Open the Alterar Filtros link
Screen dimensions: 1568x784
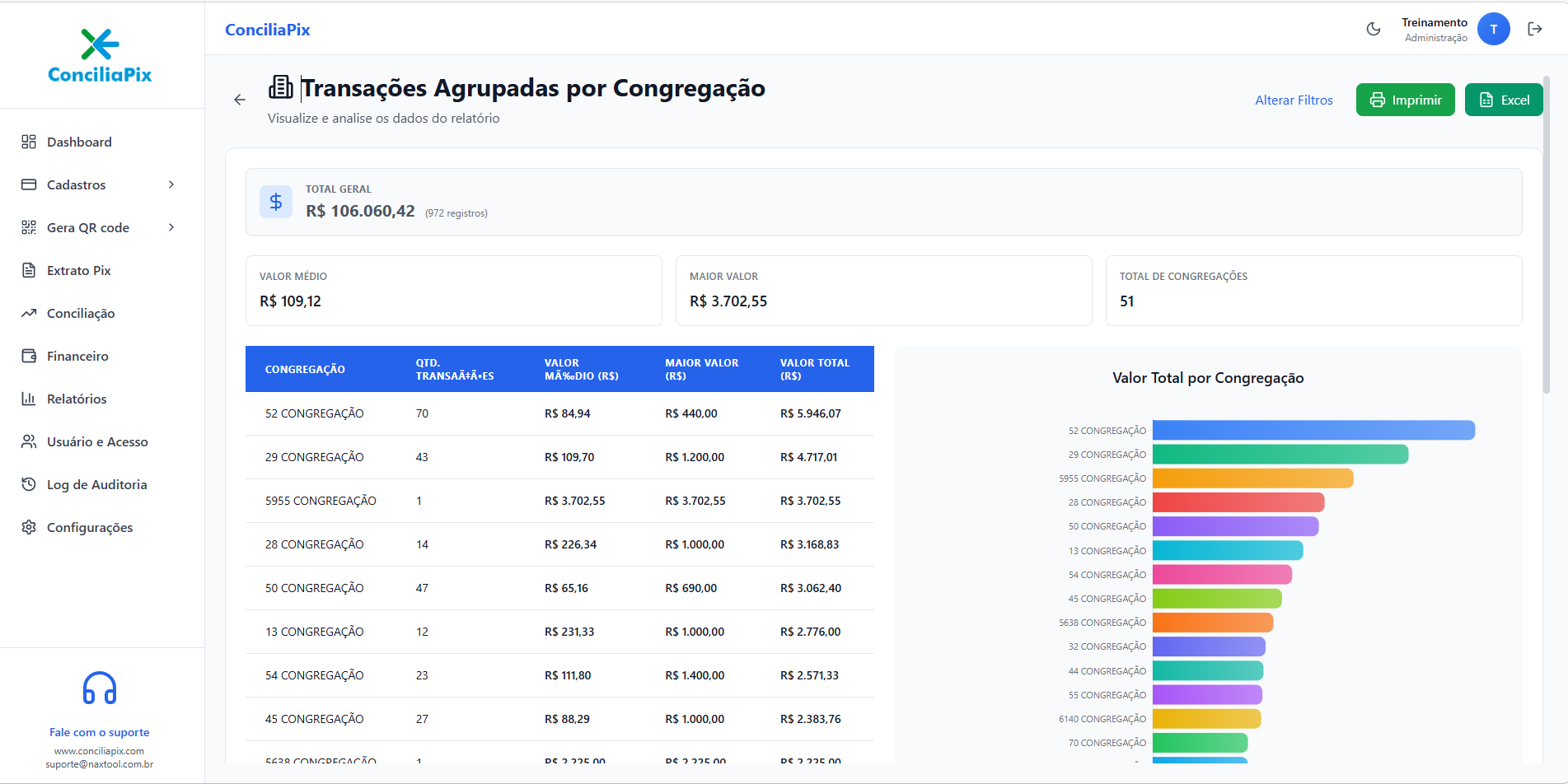(x=1294, y=99)
